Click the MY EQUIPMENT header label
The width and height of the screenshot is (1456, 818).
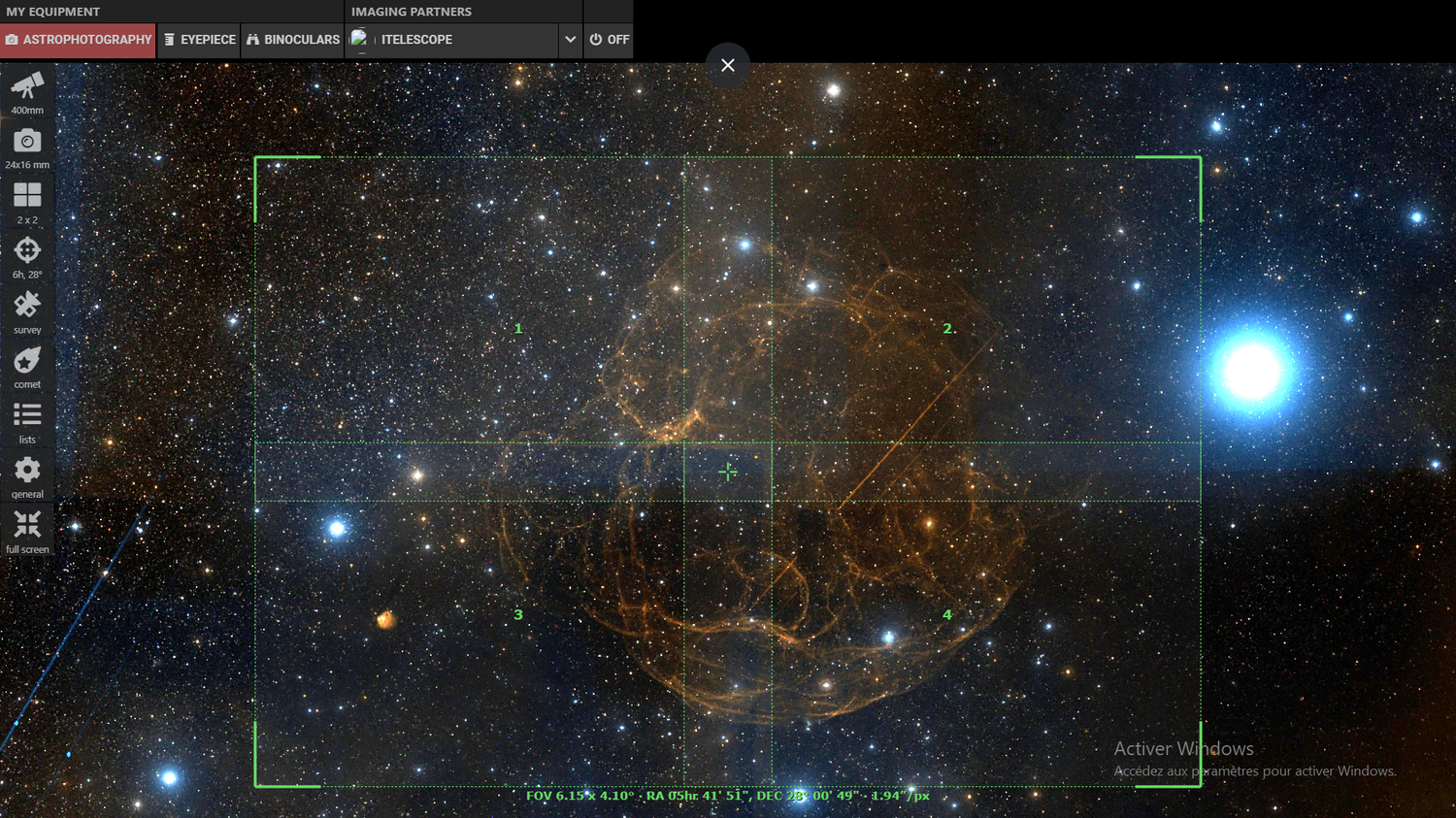pyautogui.click(x=53, y=12)
